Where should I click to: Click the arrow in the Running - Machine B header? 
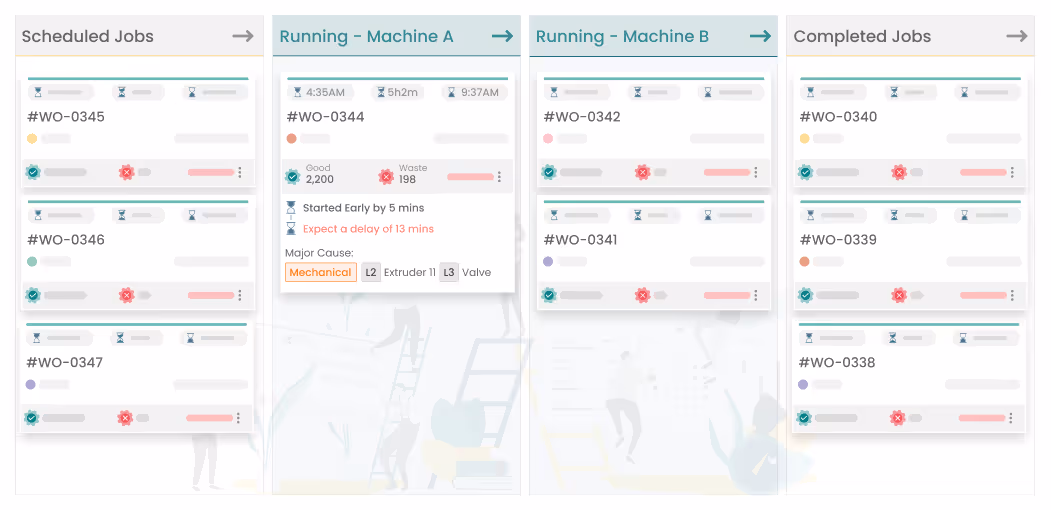tap(760, 36)
